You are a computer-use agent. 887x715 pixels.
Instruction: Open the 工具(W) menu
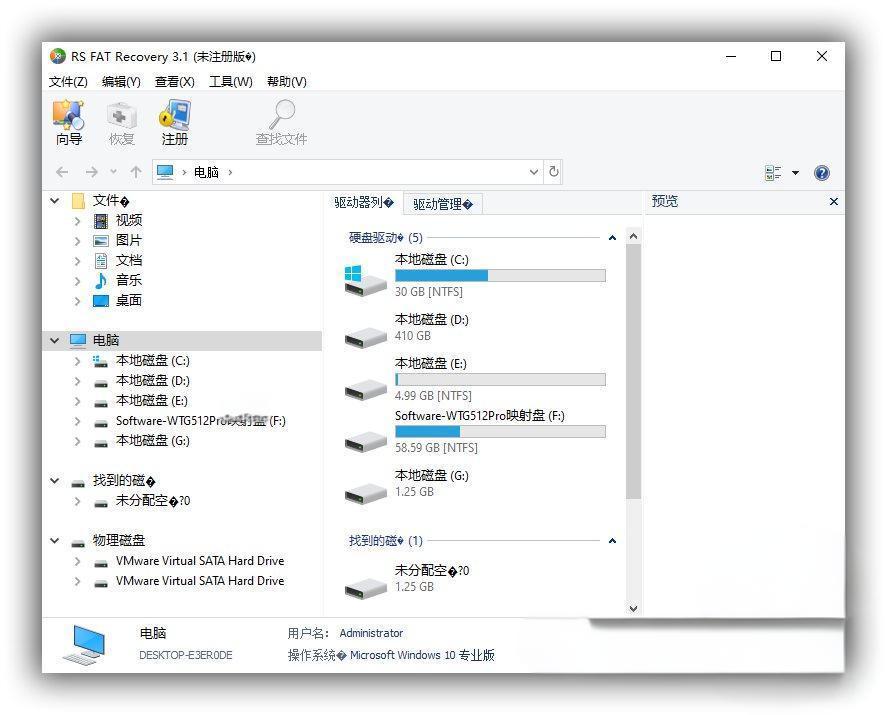(x=231, y=81)
